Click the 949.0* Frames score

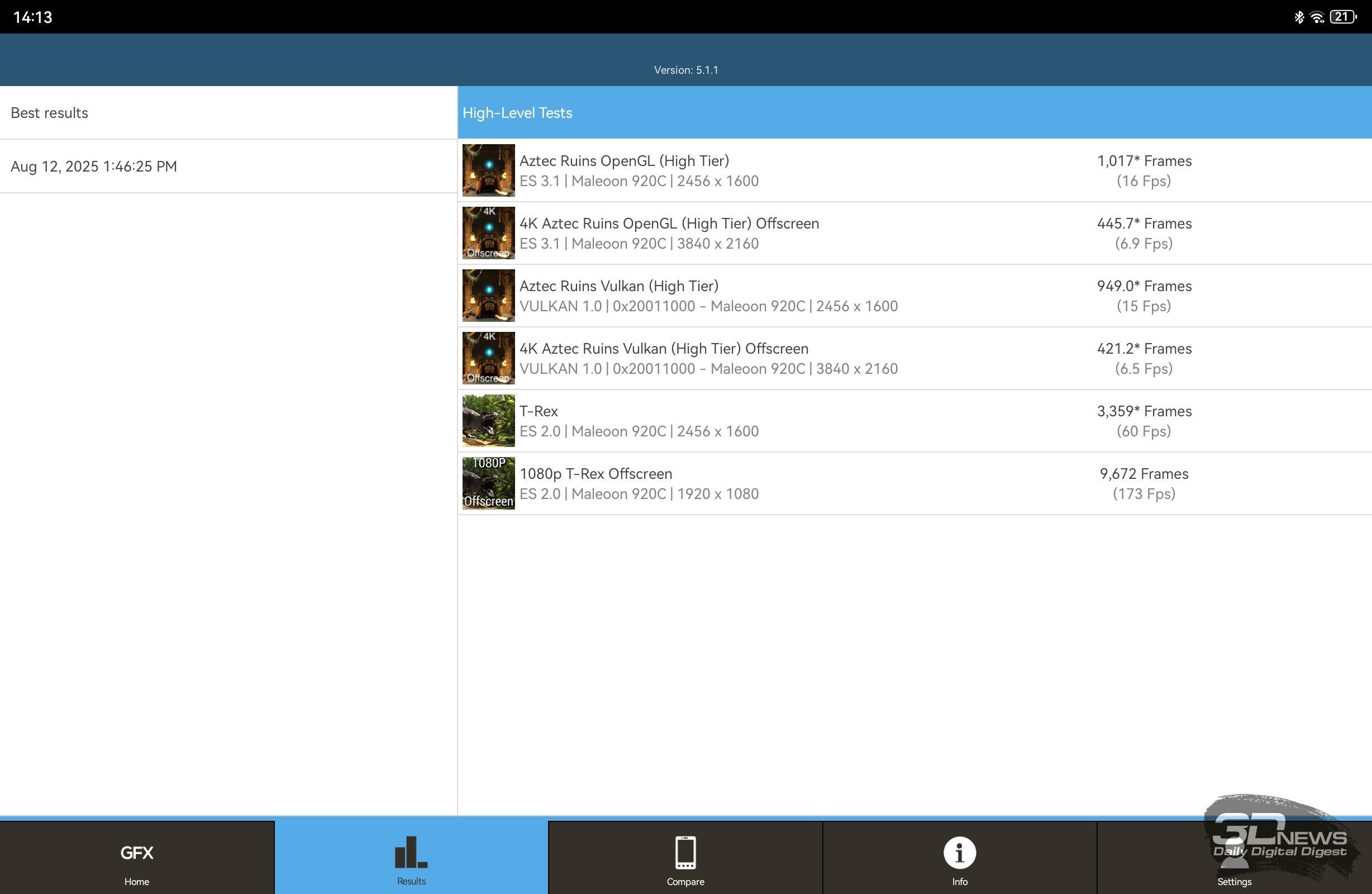pyautogui.click(x=1144, y=286)
